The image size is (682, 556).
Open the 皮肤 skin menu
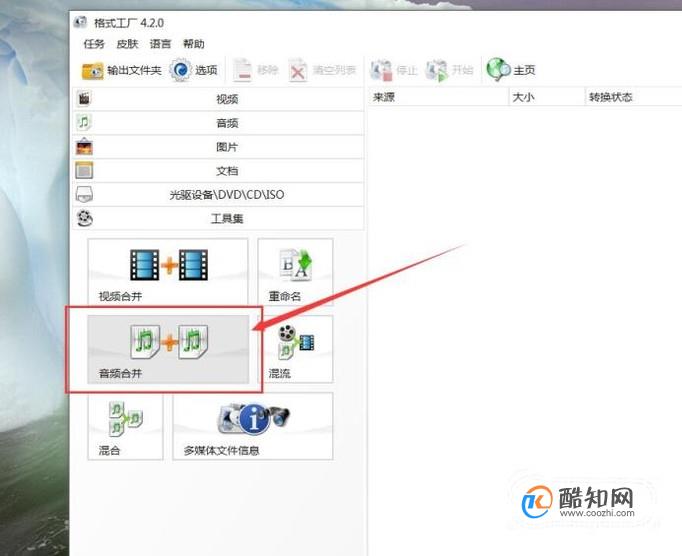[x=127, y=44]
